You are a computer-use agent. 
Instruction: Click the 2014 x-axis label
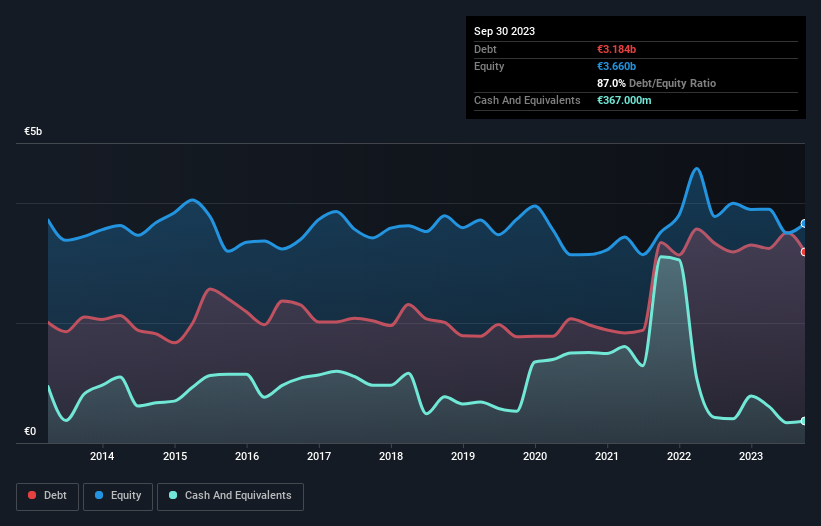click(102, 456)
